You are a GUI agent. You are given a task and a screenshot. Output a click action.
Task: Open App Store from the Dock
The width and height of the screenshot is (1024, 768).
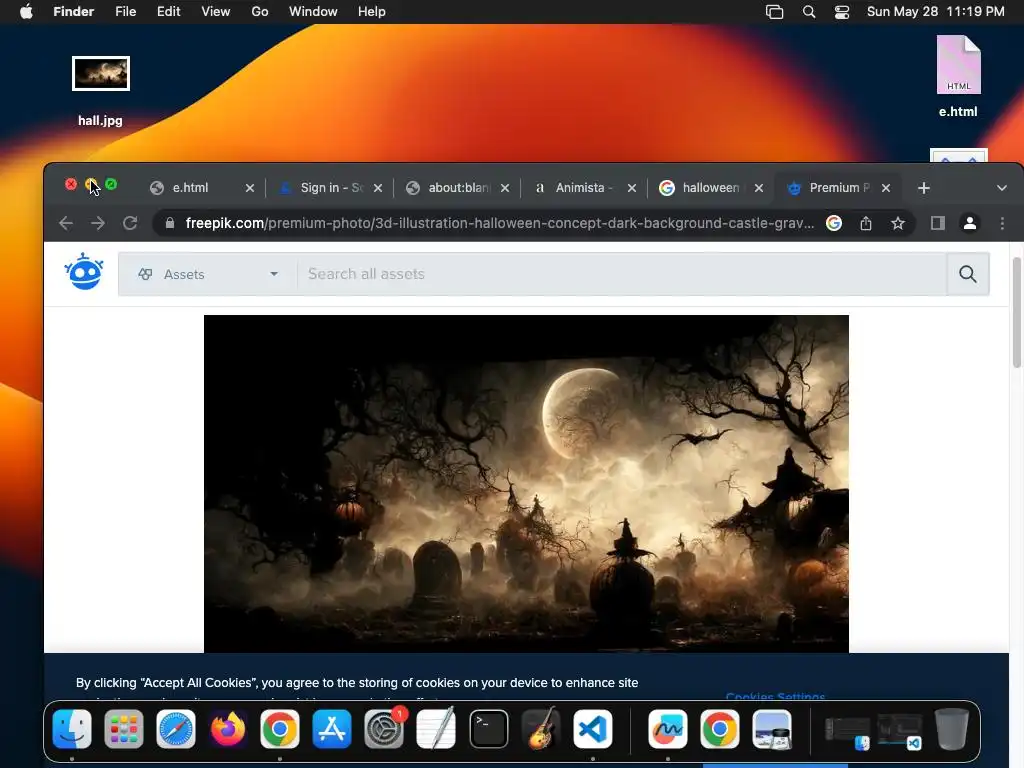[332, 729]
